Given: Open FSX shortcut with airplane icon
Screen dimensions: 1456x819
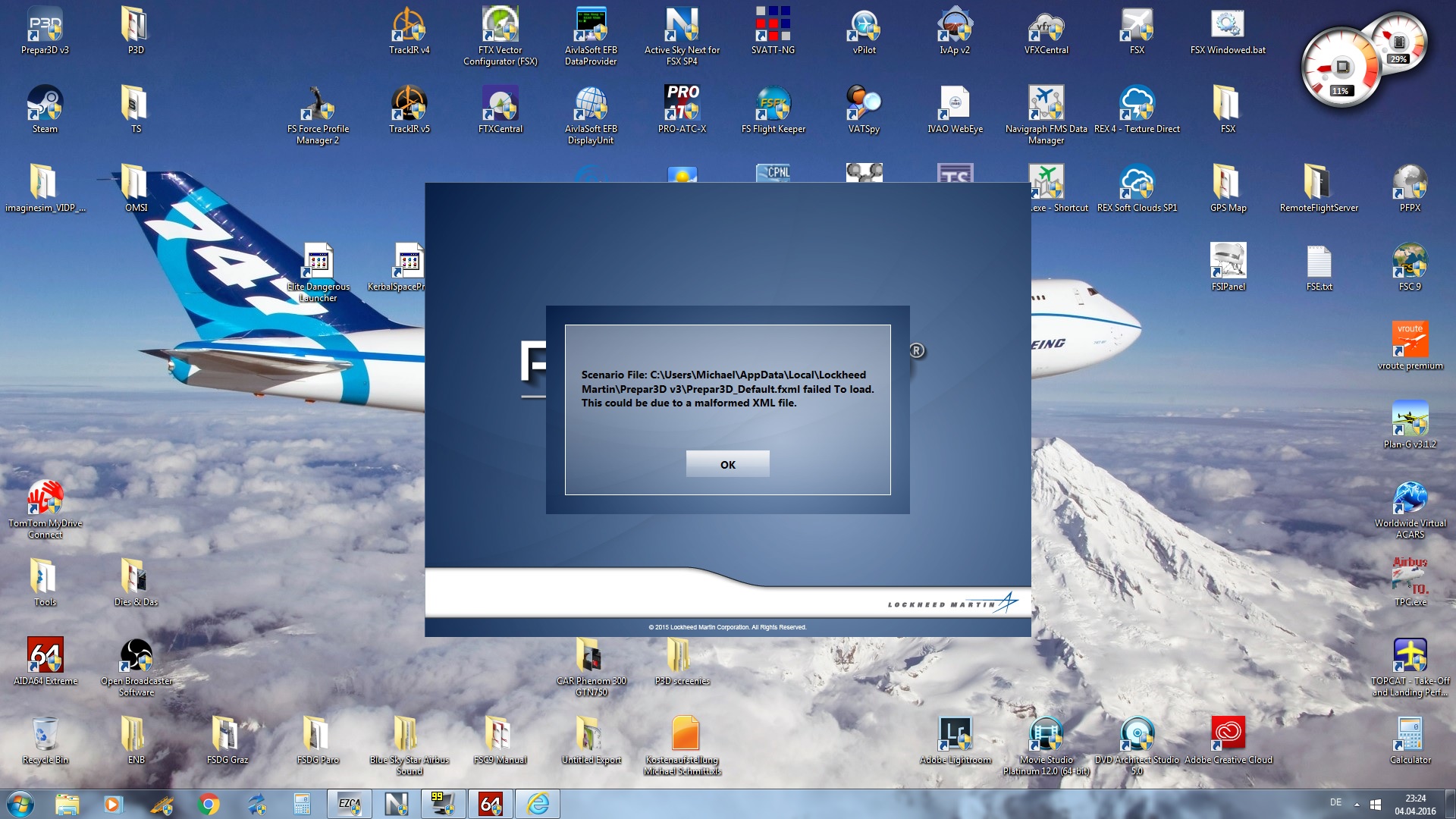Looking at the screenshot, I should [x=1137, y=30].
